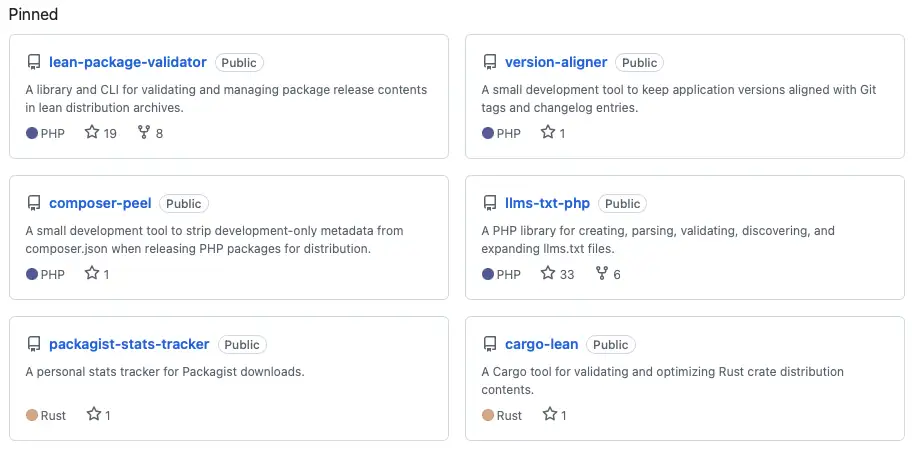Click the 19 stars count
Screen dimensions: 914x450
click(110, 133)
